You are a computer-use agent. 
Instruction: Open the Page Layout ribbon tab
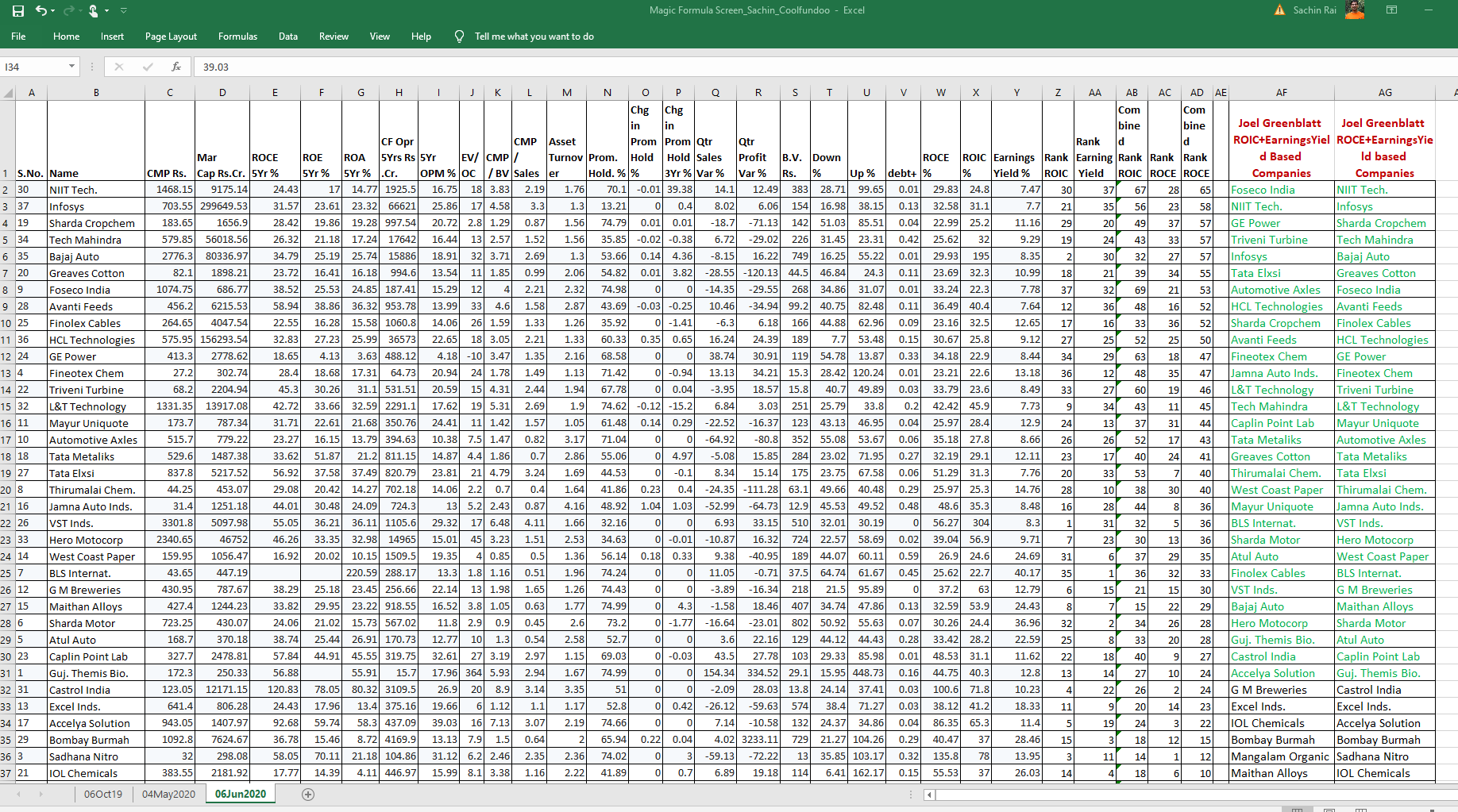coord(171,37)
